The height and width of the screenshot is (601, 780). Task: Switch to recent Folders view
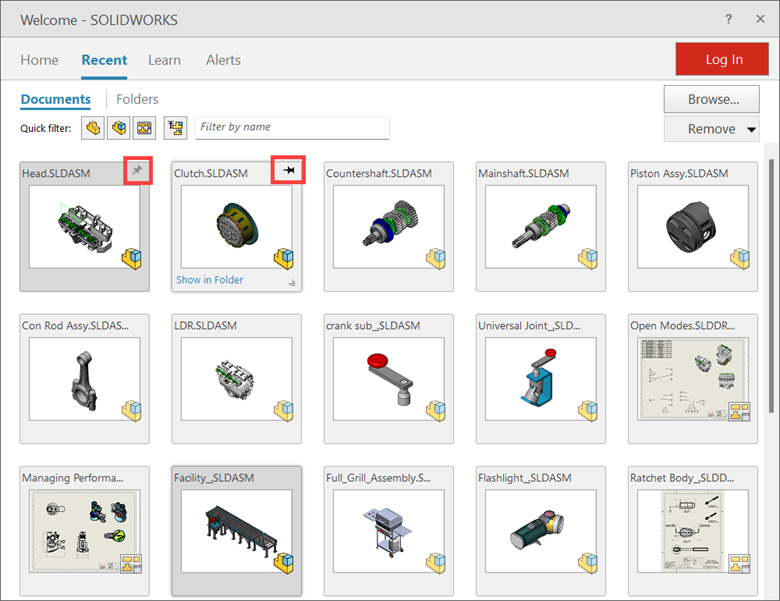pos(137,100)
